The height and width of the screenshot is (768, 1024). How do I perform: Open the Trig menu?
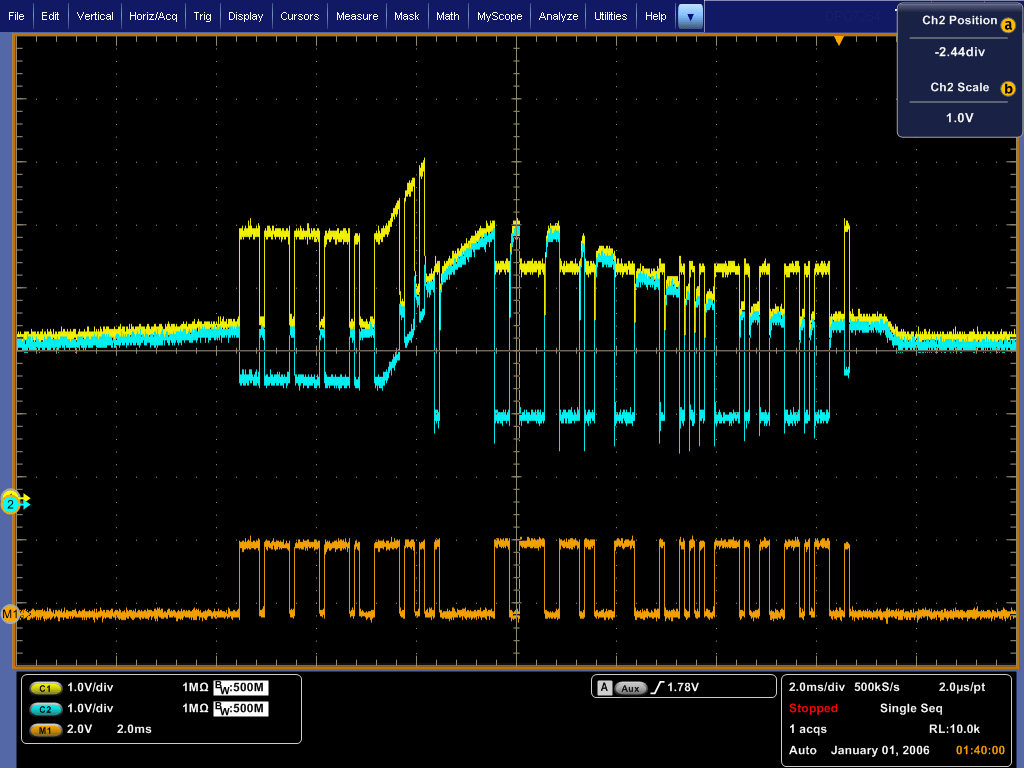[x=202, y=16]
